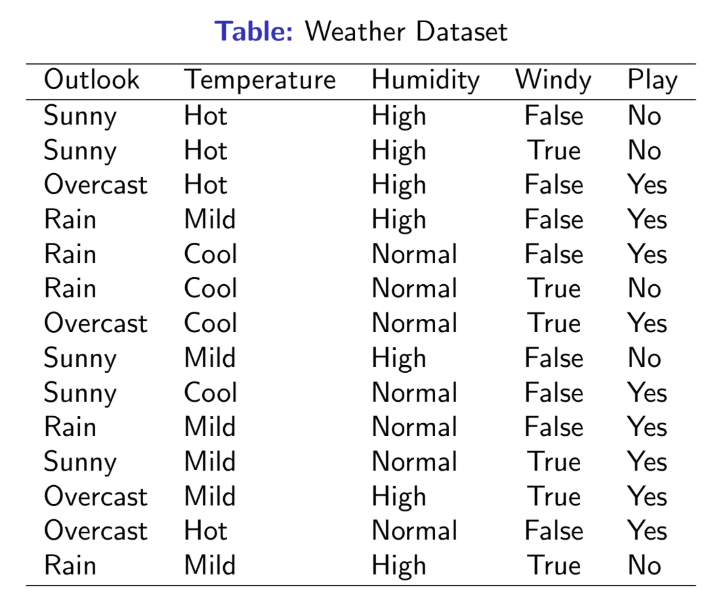The width and height of the screenshot is (725, 607).
Task: Click the Outlook column header
Action: (92, 80)
